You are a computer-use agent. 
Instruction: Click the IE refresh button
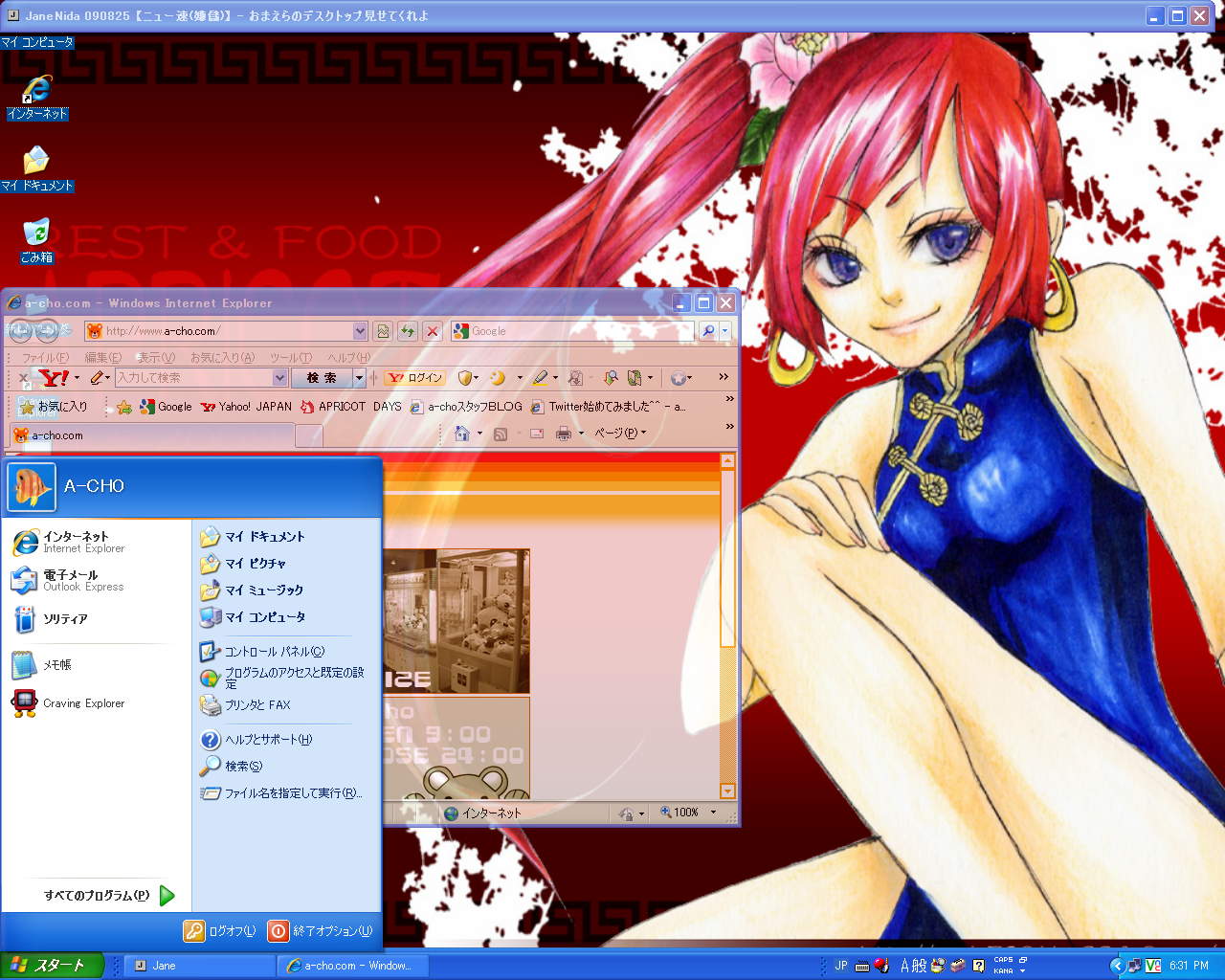point(408,331)
